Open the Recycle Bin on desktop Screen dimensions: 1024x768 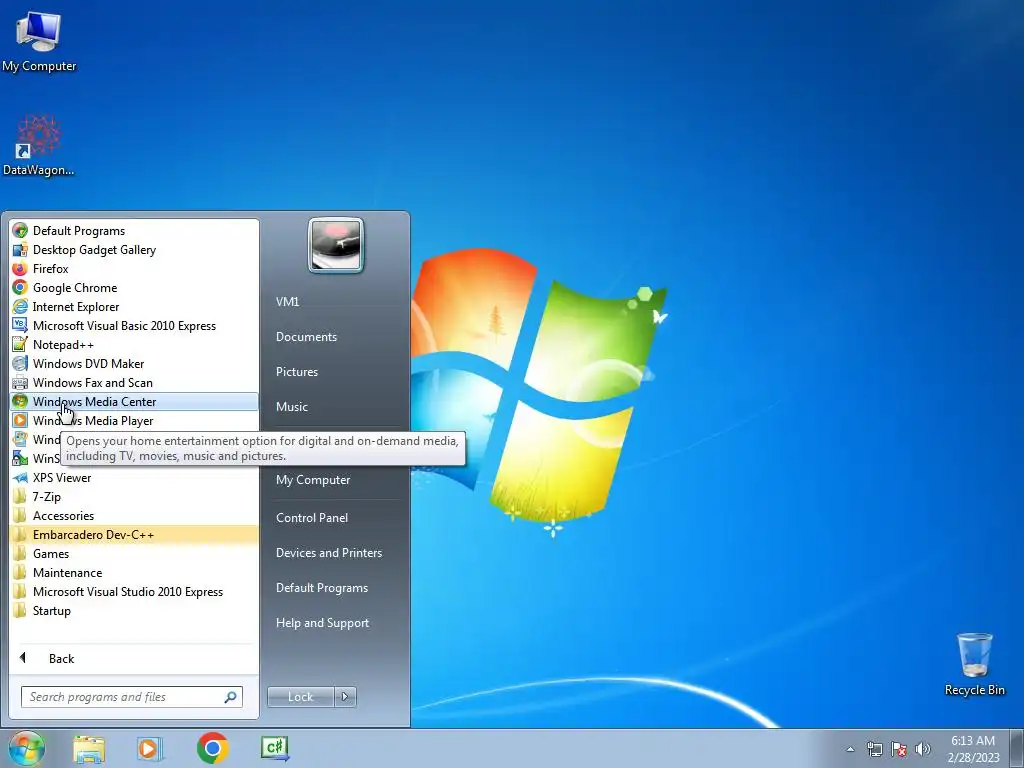click(x=974, y=665)
